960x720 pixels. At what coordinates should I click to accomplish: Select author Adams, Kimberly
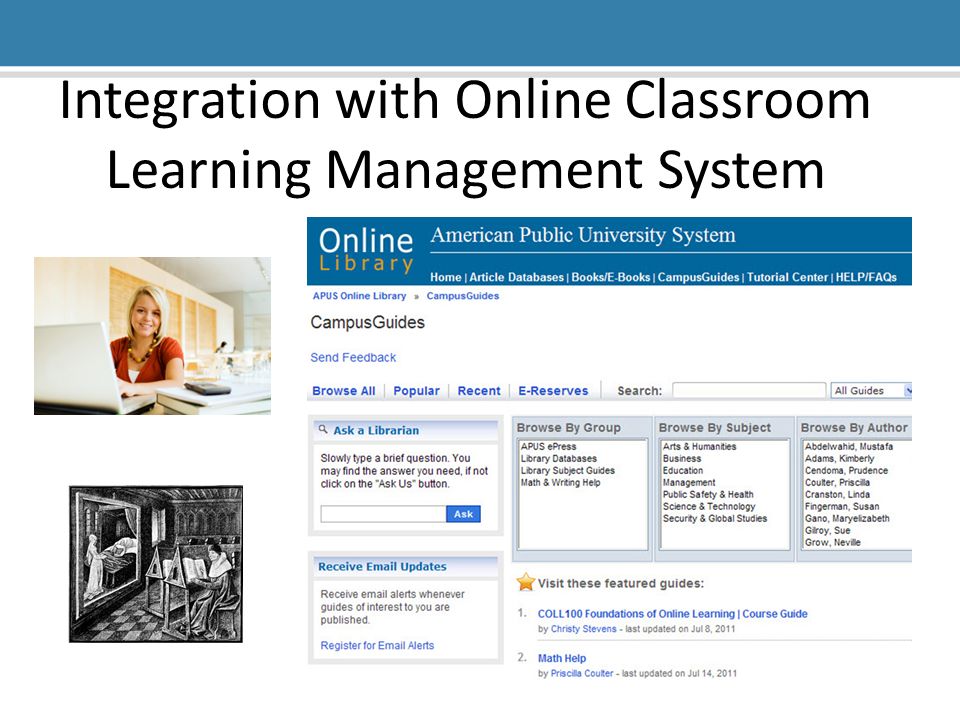tap(839, 459)
